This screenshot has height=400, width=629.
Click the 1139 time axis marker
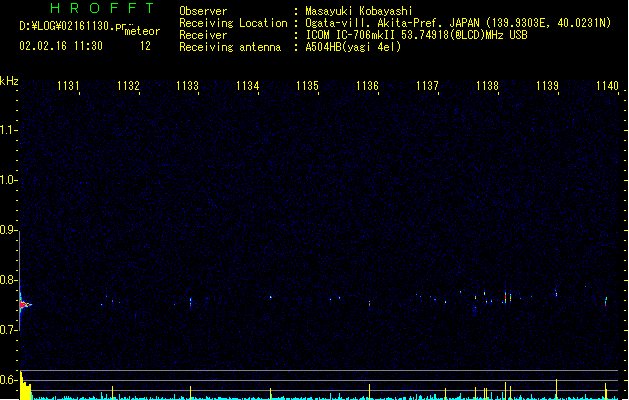click(x=547, y=86)
